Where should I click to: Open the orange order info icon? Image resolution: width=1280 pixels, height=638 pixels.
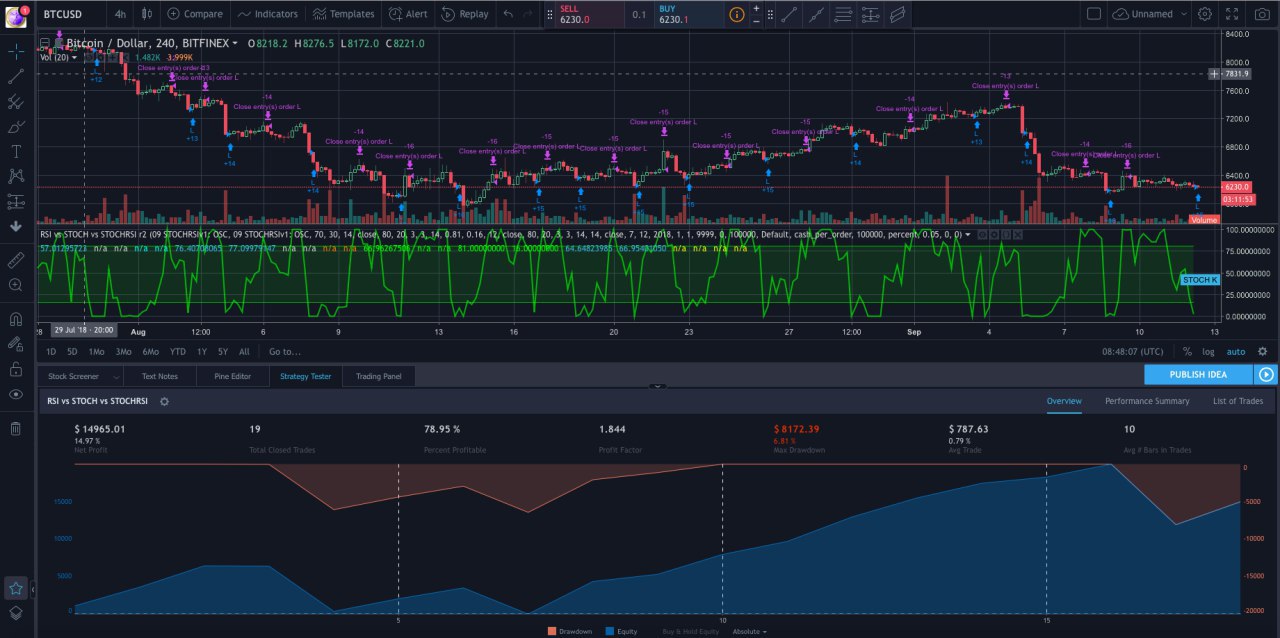pyautogui.click(x=736, y=14)
